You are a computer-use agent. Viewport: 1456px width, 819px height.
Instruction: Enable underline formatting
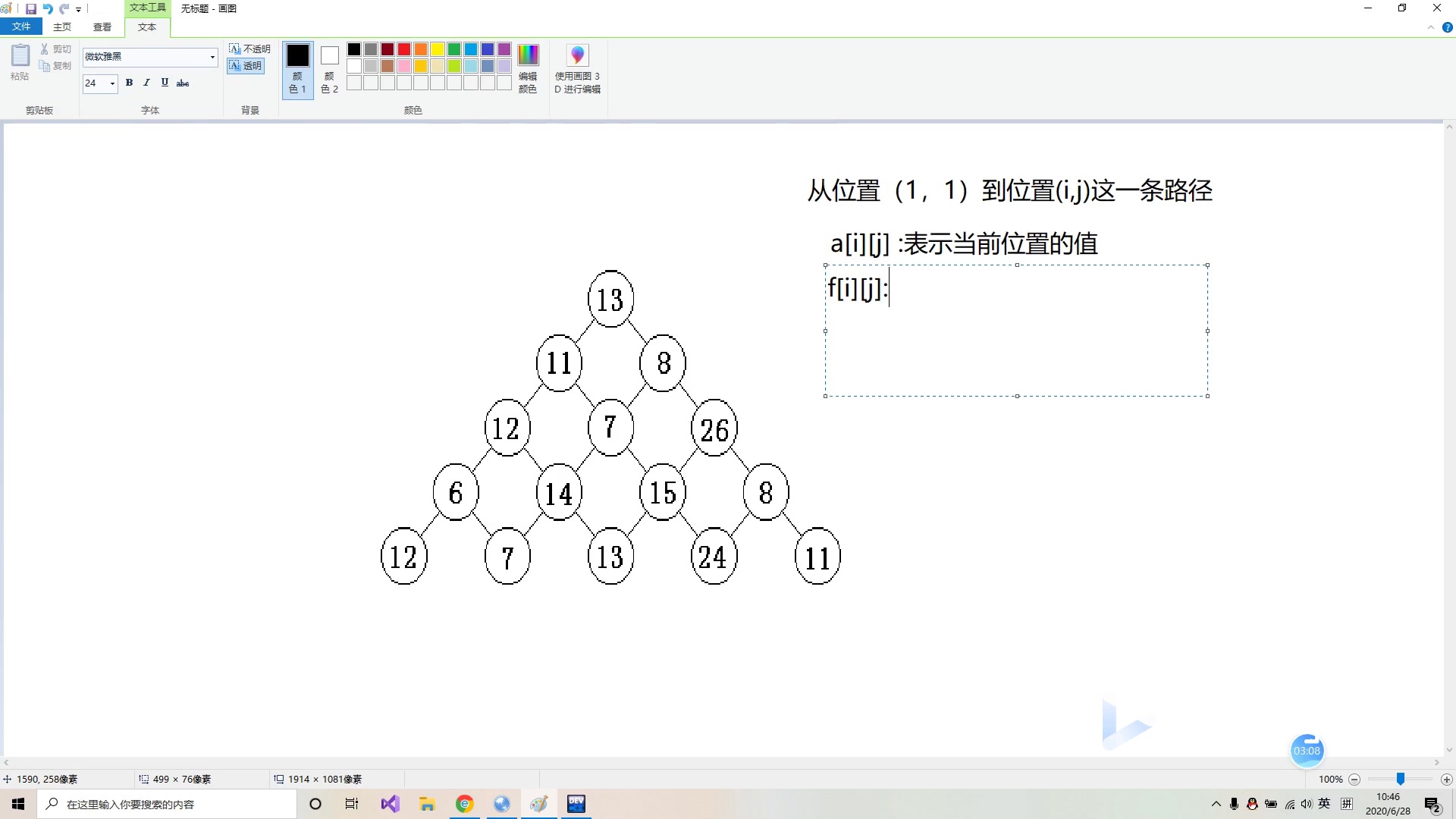pyautogui.click(x=165, y=83)
